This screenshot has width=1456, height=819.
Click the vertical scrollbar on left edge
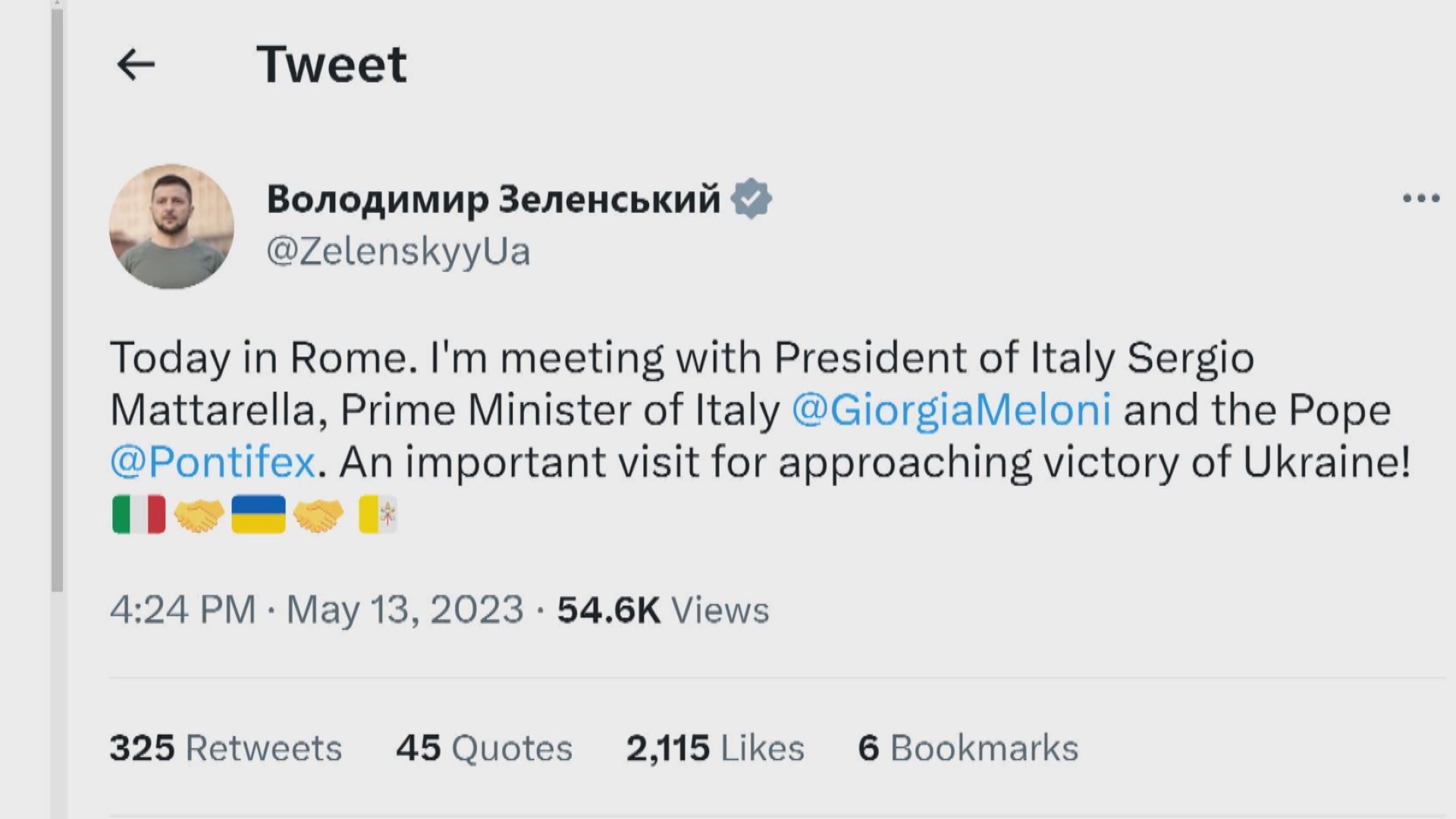pyautogui.click(x=57, y=303)
